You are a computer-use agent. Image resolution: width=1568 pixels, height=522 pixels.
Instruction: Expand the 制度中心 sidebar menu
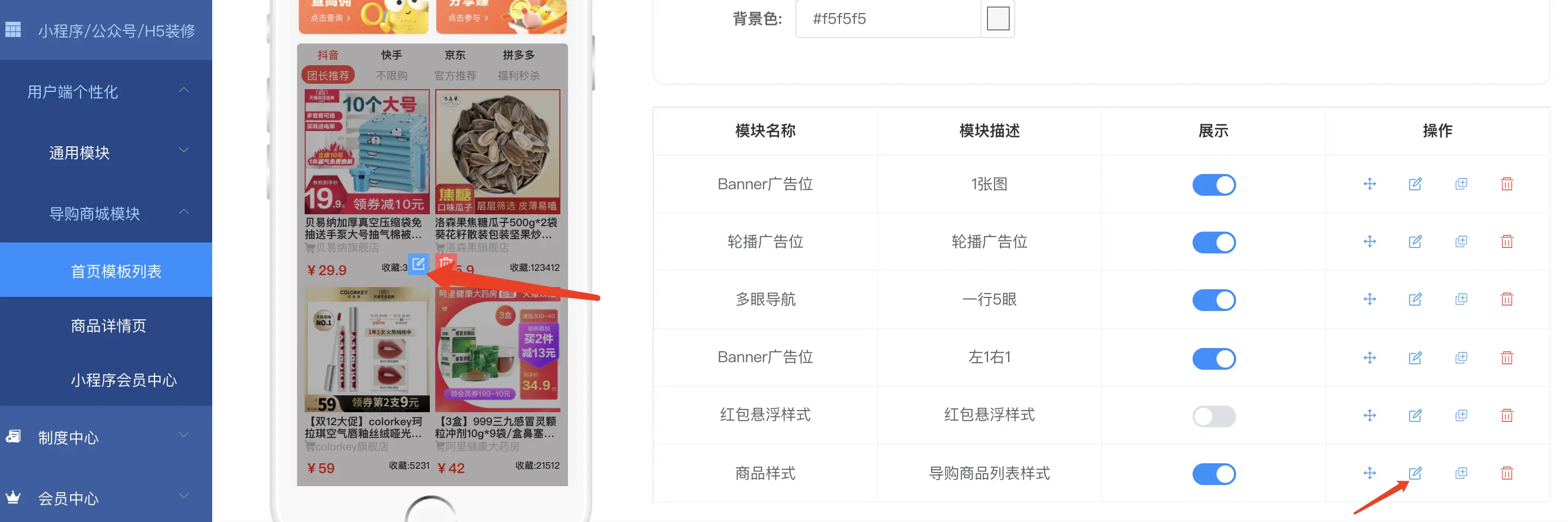(x=106, y=437)
